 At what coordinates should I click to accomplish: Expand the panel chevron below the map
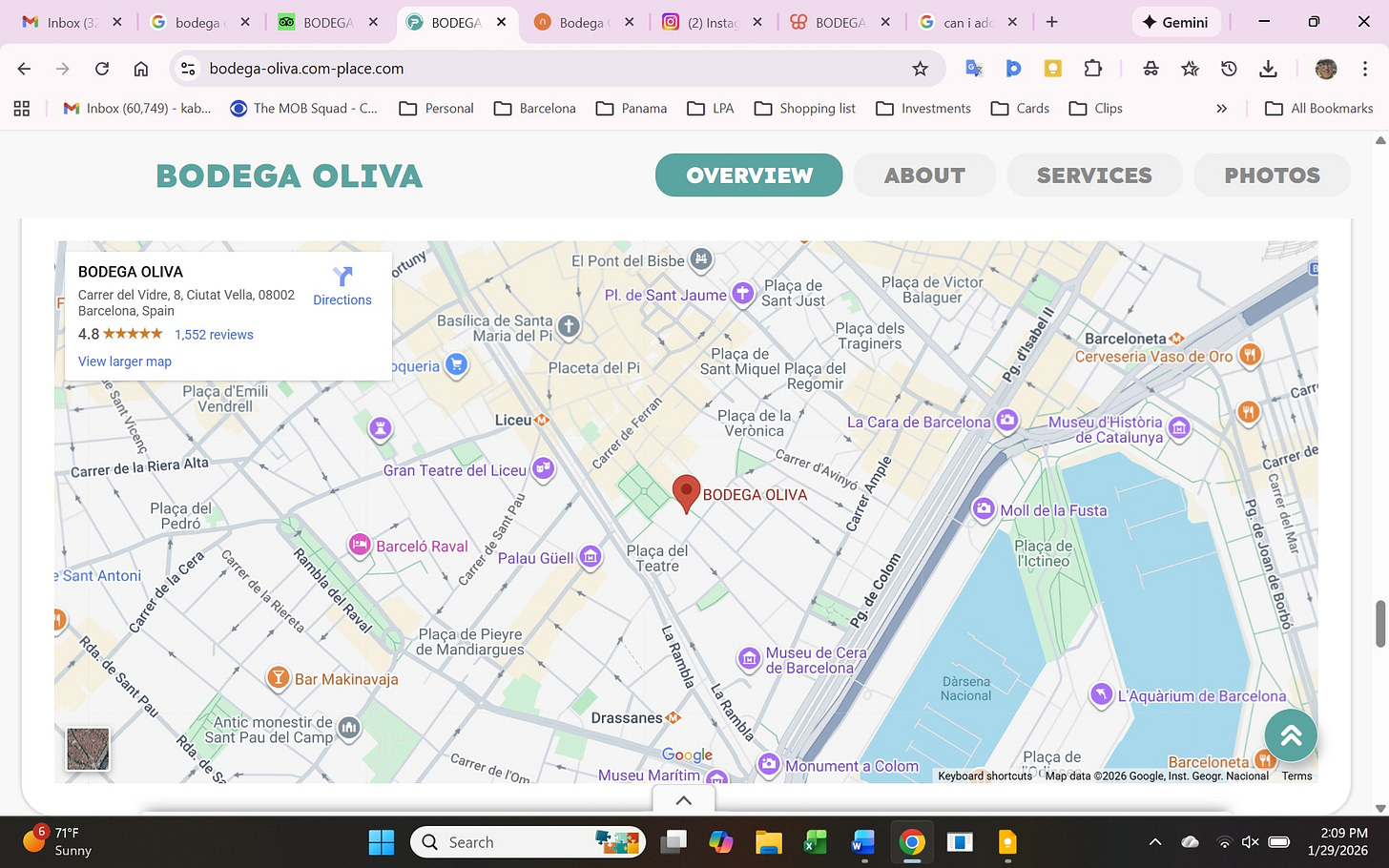[683, 800]
